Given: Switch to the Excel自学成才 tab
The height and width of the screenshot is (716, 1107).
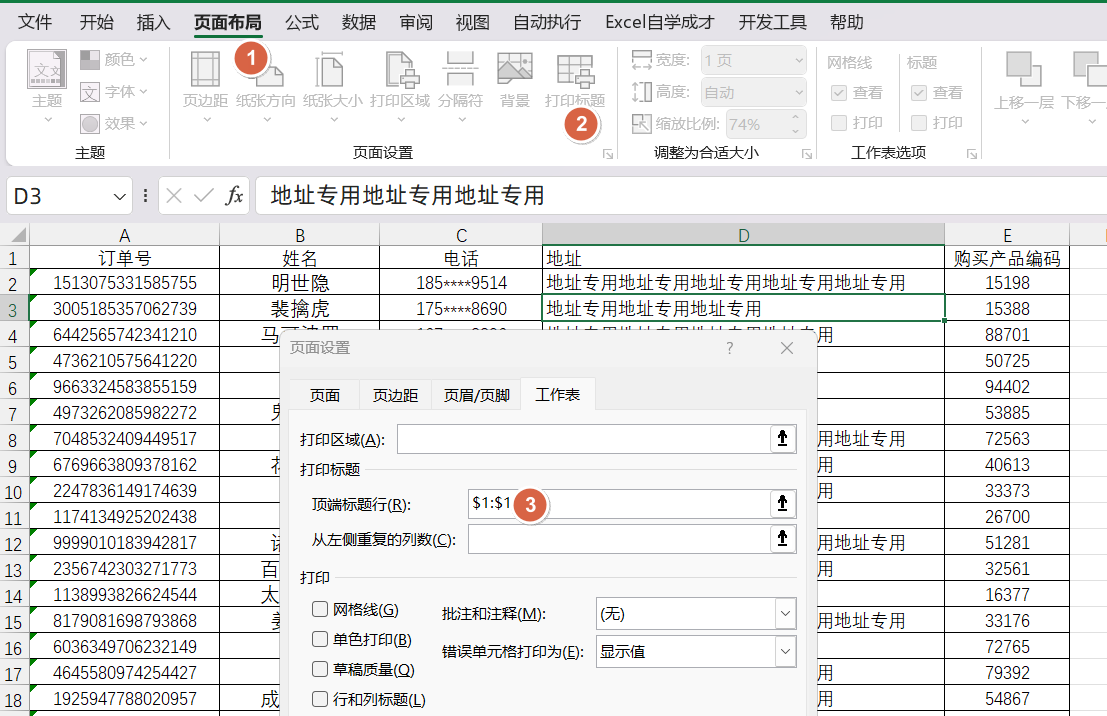Looking at the screenshot, I should click(x=659, y=23).
